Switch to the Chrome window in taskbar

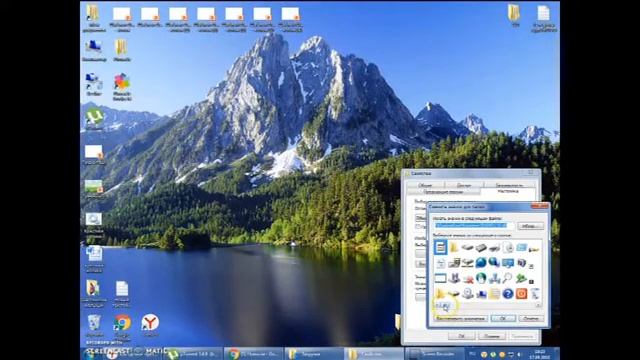tap(252, 353)
